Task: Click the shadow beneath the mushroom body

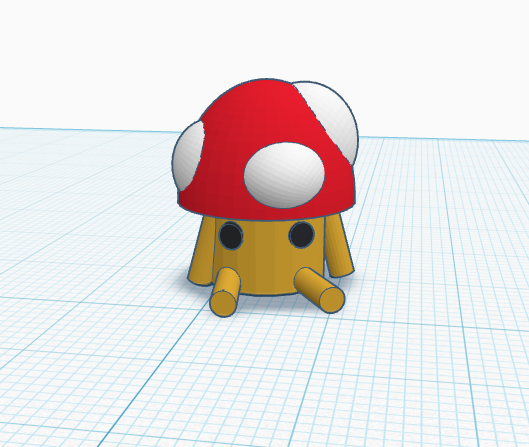Action: 270,303
